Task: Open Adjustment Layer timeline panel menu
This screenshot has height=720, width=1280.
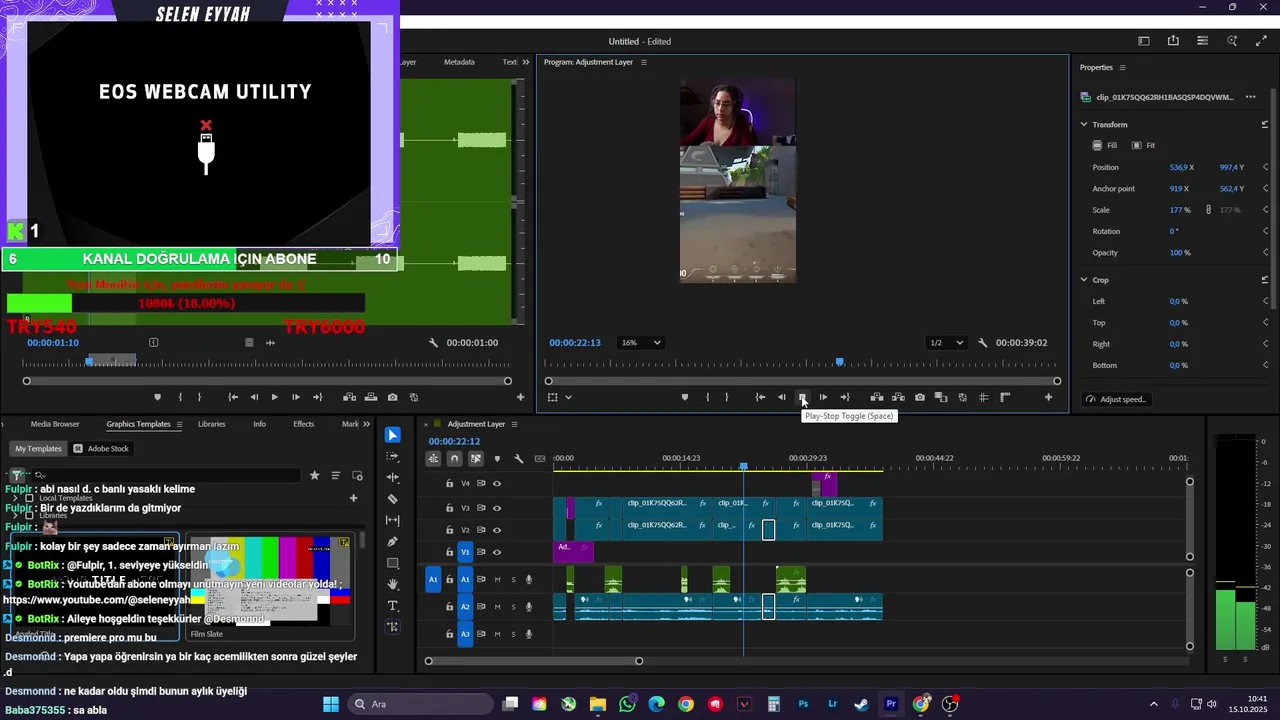Action: (515, 424)
